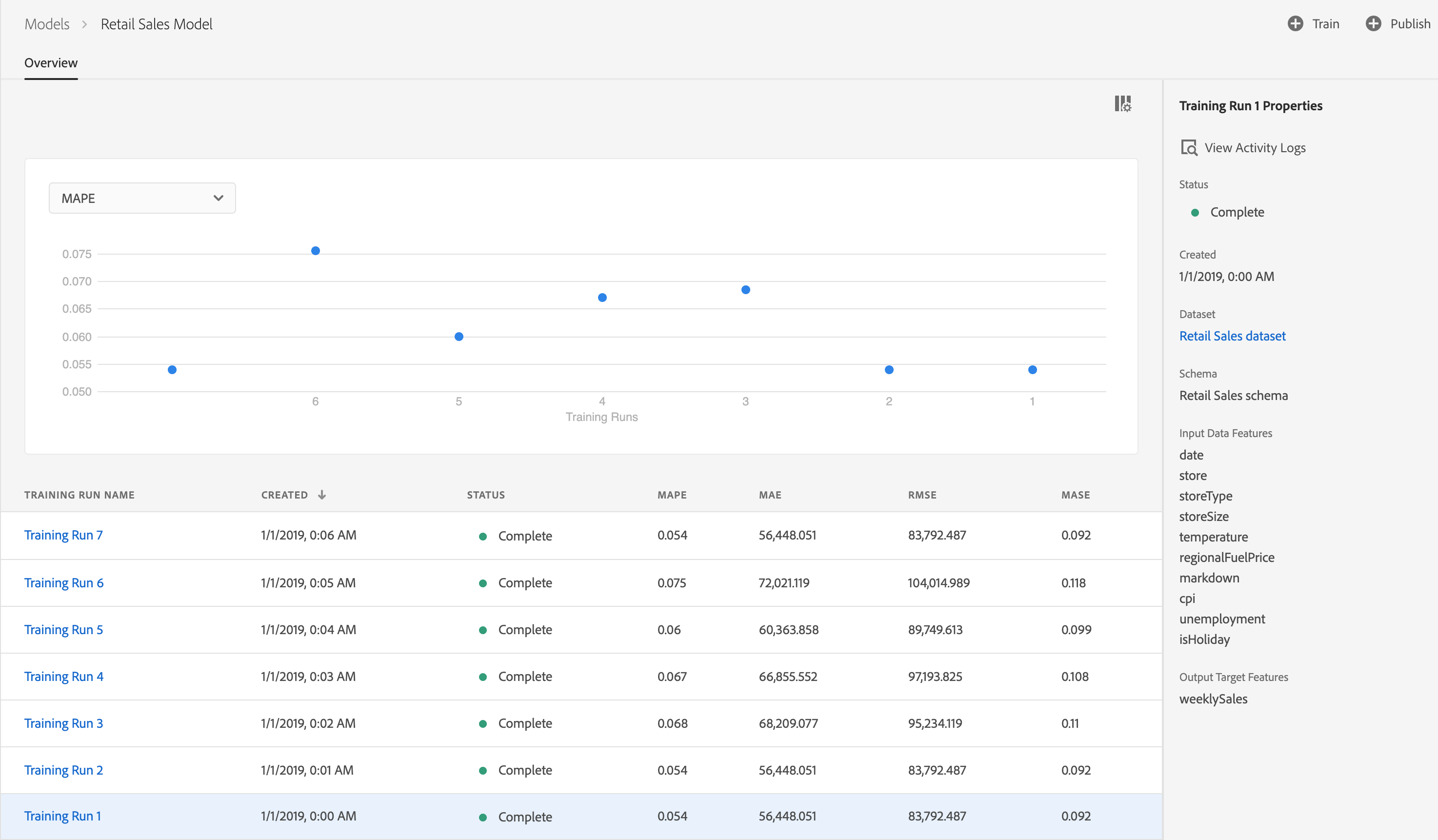Open Training Run 4 link
This screenshot has height=840, width=1438.
(x=64, y=676)
